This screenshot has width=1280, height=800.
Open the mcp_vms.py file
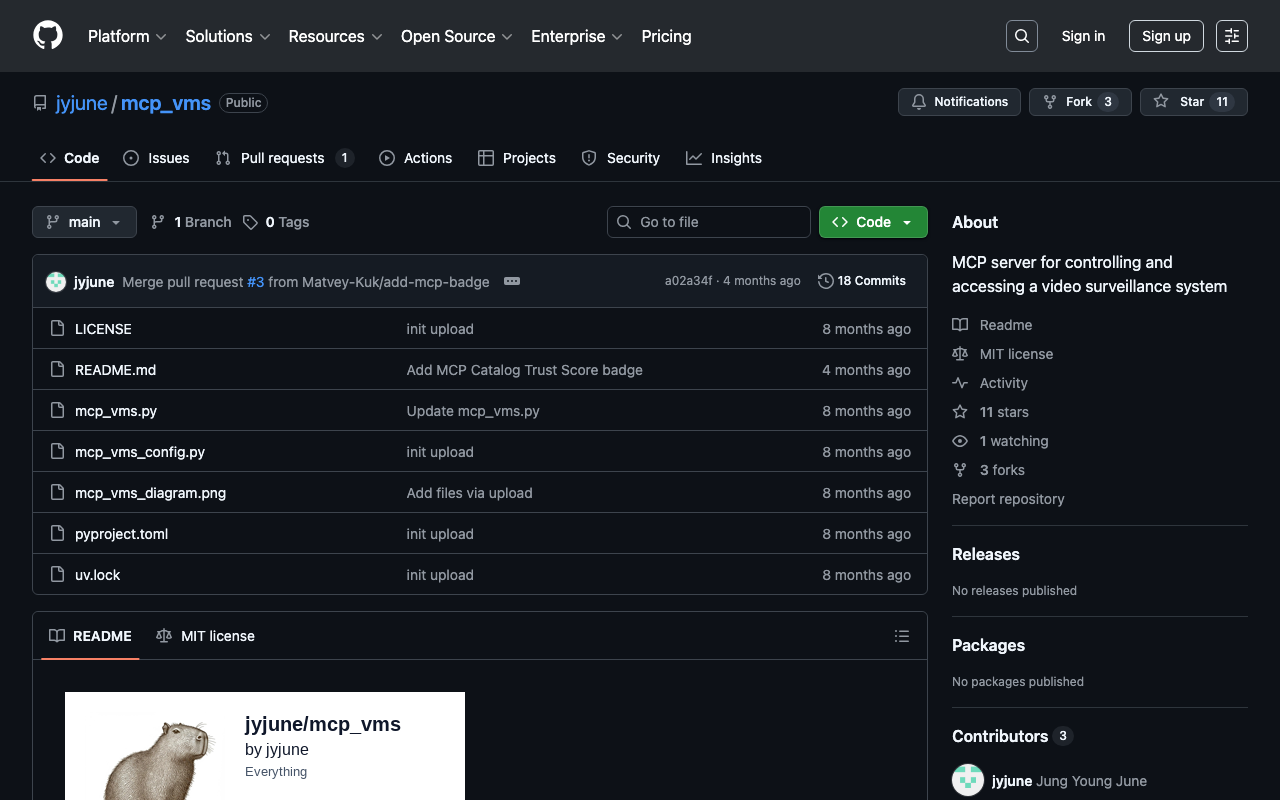(116, 411)
